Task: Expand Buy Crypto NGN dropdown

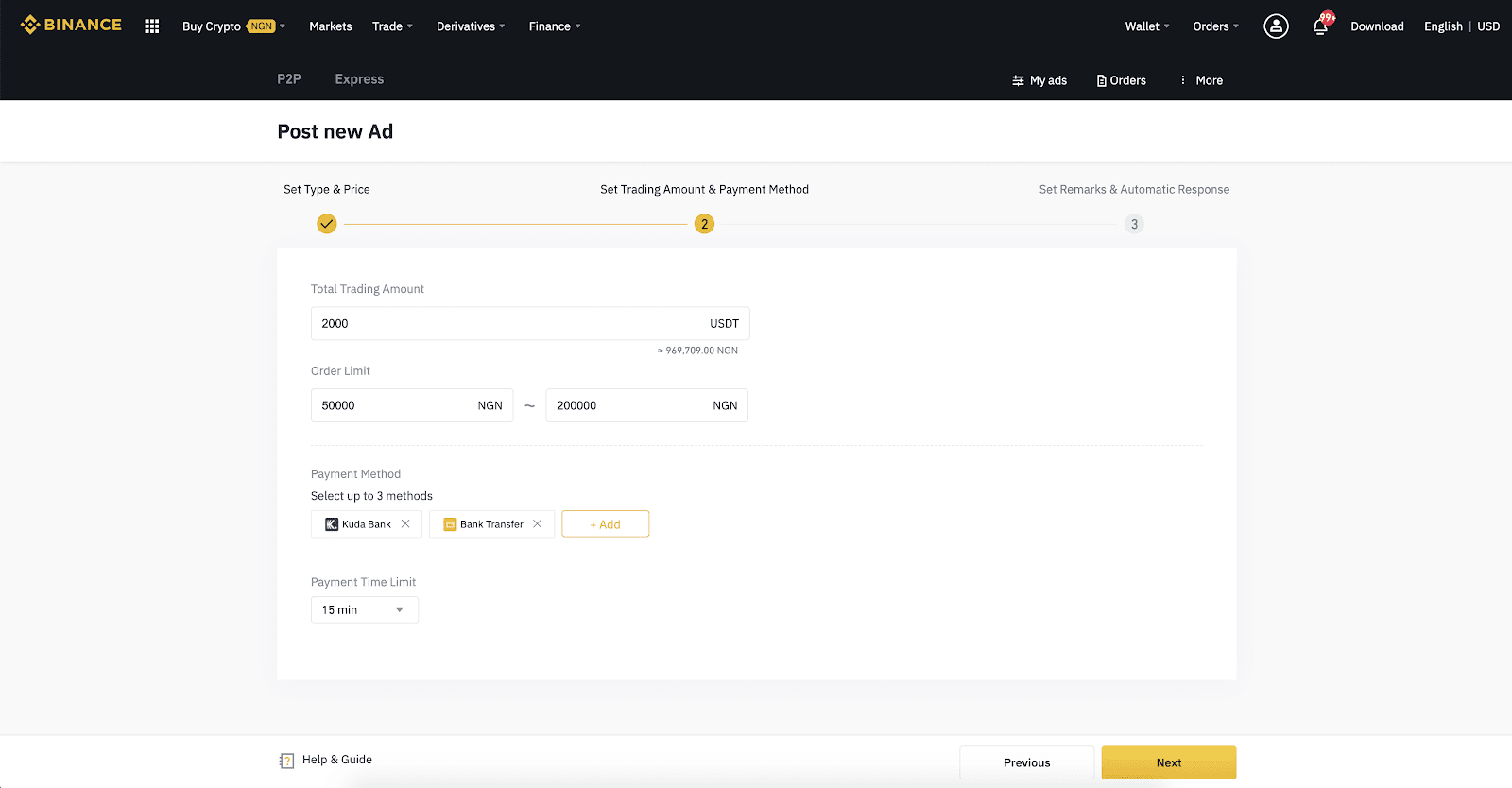Action: tap(233, 26)
